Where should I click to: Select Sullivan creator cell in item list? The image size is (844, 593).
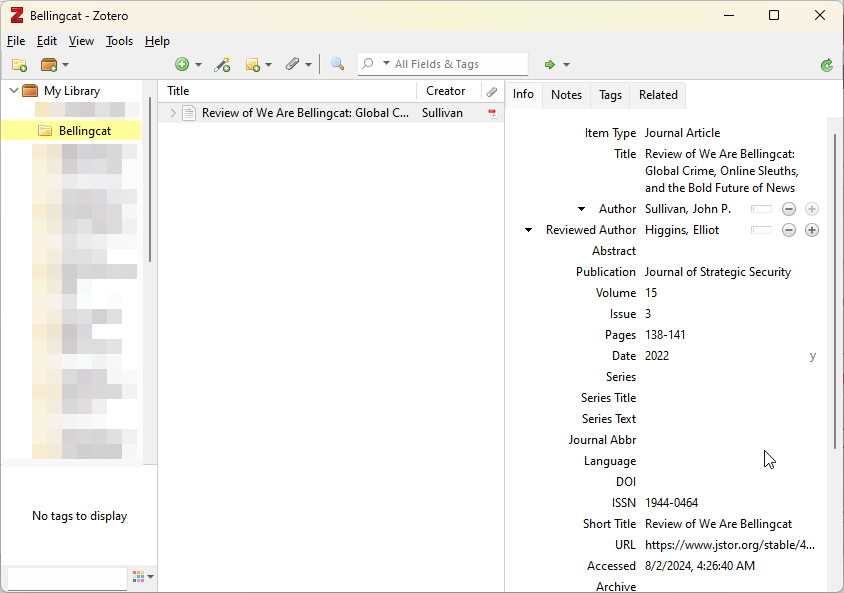[442, 113]
